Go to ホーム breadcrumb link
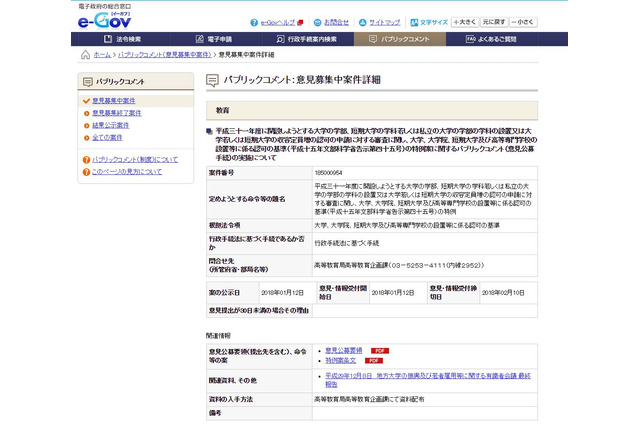This screenshot has width=640, height=426. (102, 55)
